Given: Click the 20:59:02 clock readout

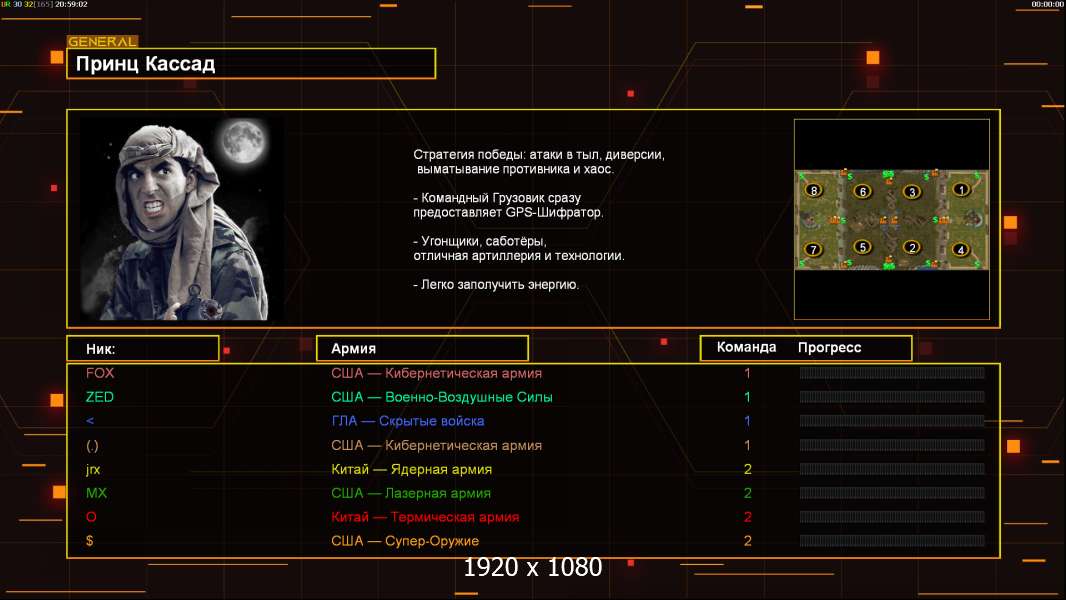Looking at the screenshot, I should pos(71,4).
